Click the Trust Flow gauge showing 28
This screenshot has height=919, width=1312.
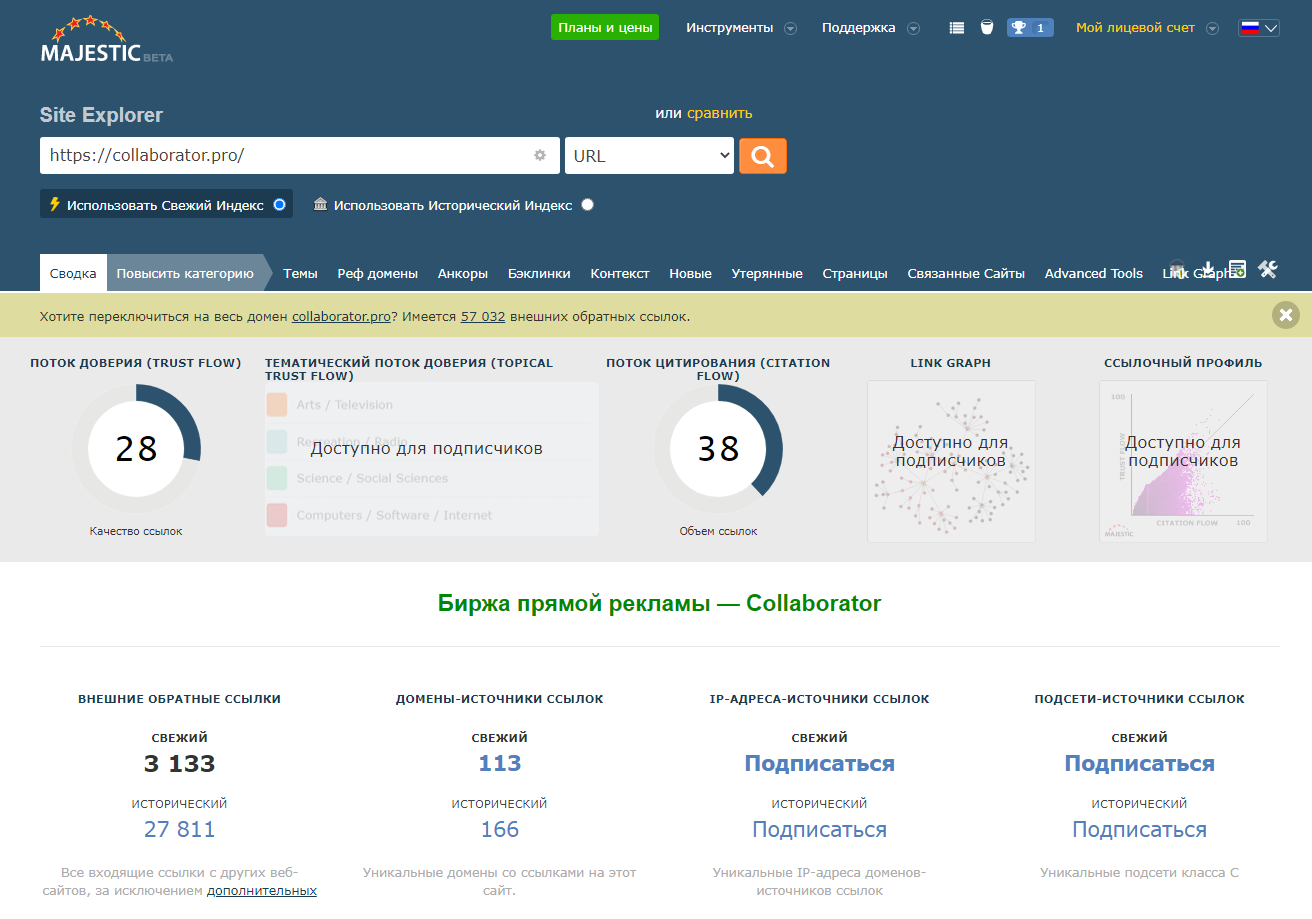tap(136, 448)
